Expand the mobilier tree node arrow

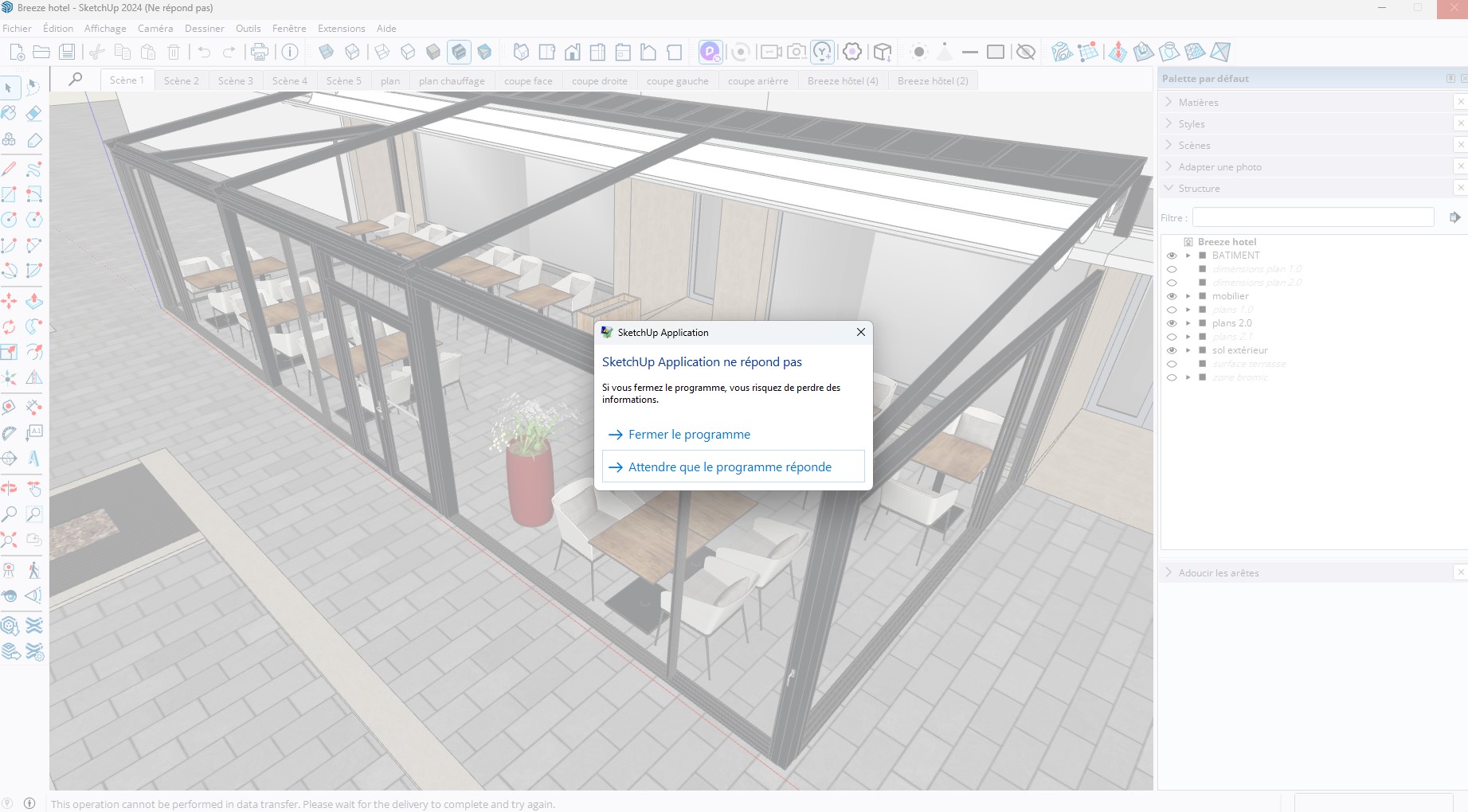tap(1188, 296)
